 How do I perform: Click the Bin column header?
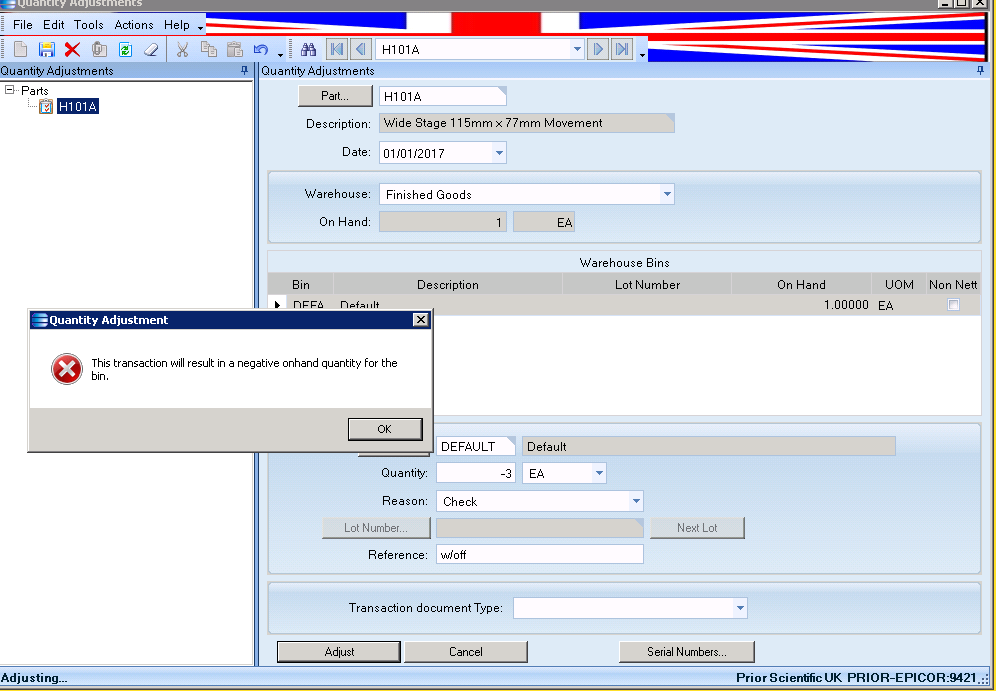coord(300,285)
